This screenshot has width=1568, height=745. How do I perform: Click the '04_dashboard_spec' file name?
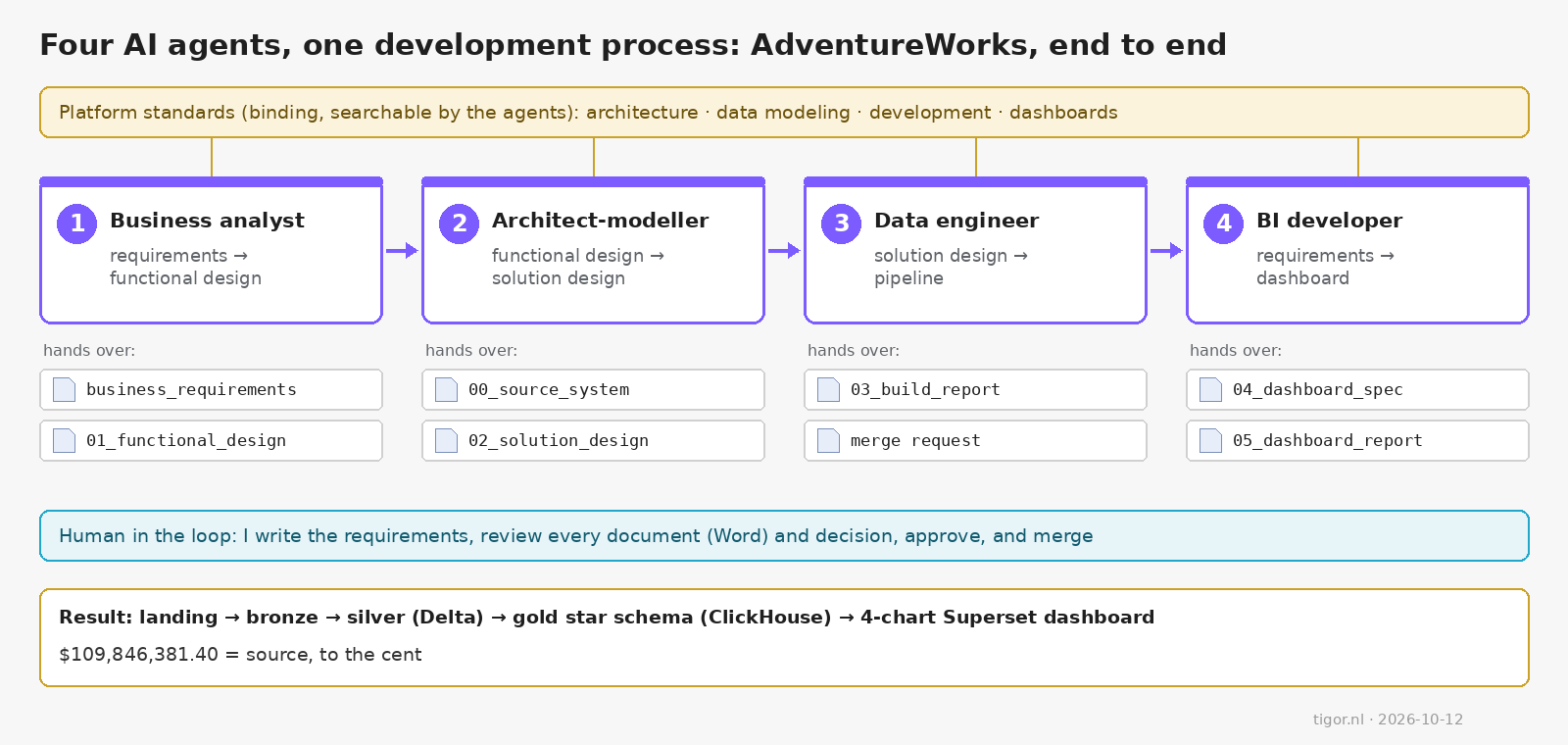tap(1318, 389)
